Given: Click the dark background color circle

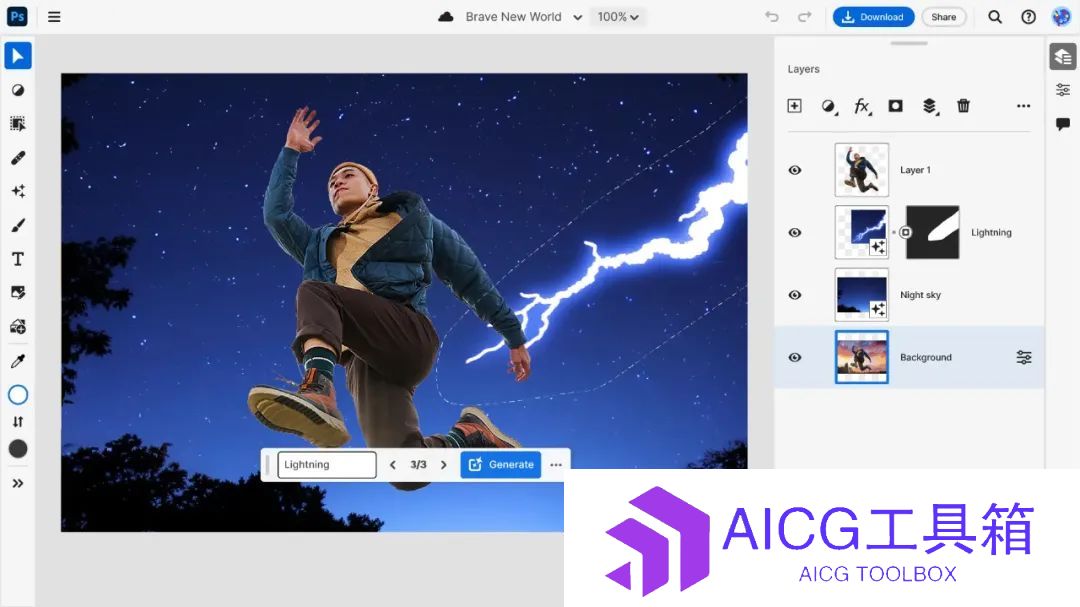Looking at the screenshot, I should 18,449.
